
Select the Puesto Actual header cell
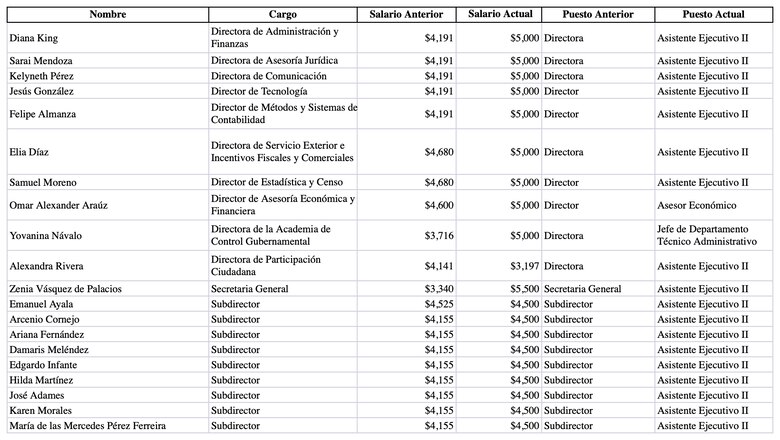coord(715,15)
